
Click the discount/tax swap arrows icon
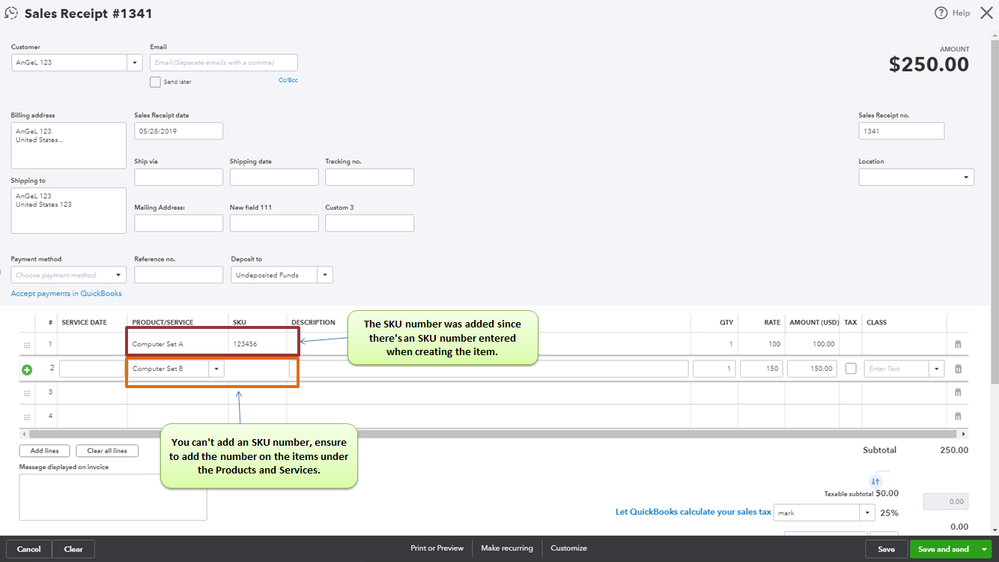[875, 481]
